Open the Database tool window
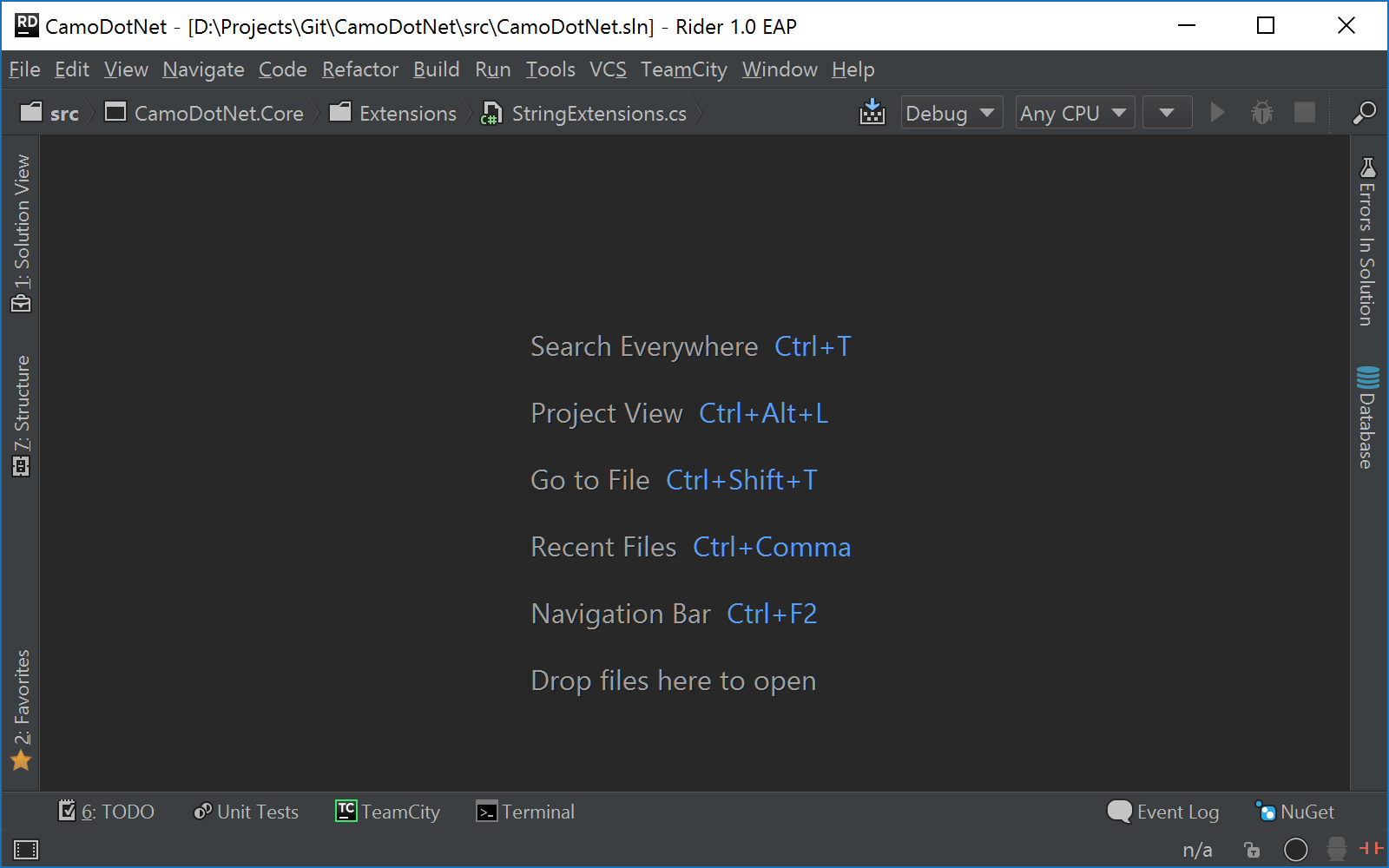This screenshot has width=1389, height=868. tap(1367, 418)
